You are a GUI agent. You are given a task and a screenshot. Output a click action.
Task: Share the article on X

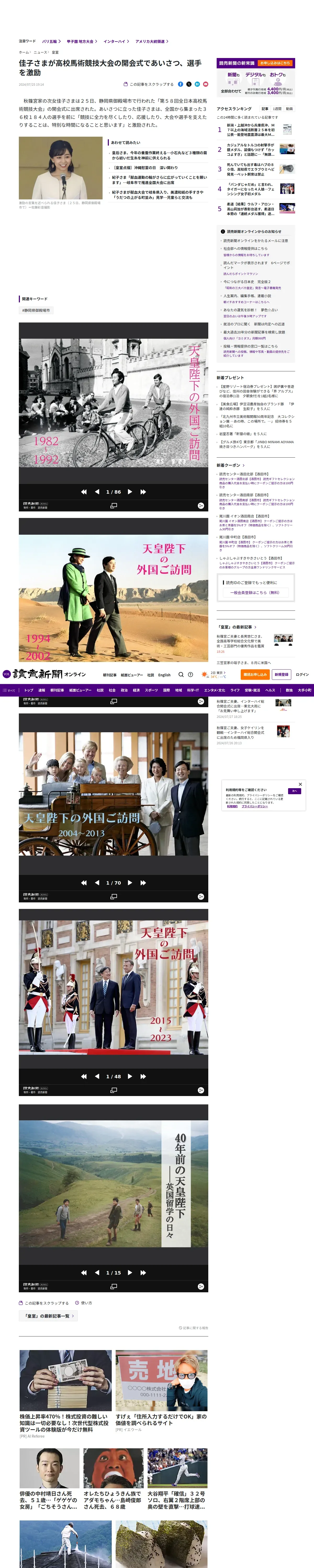pos(189,84)
